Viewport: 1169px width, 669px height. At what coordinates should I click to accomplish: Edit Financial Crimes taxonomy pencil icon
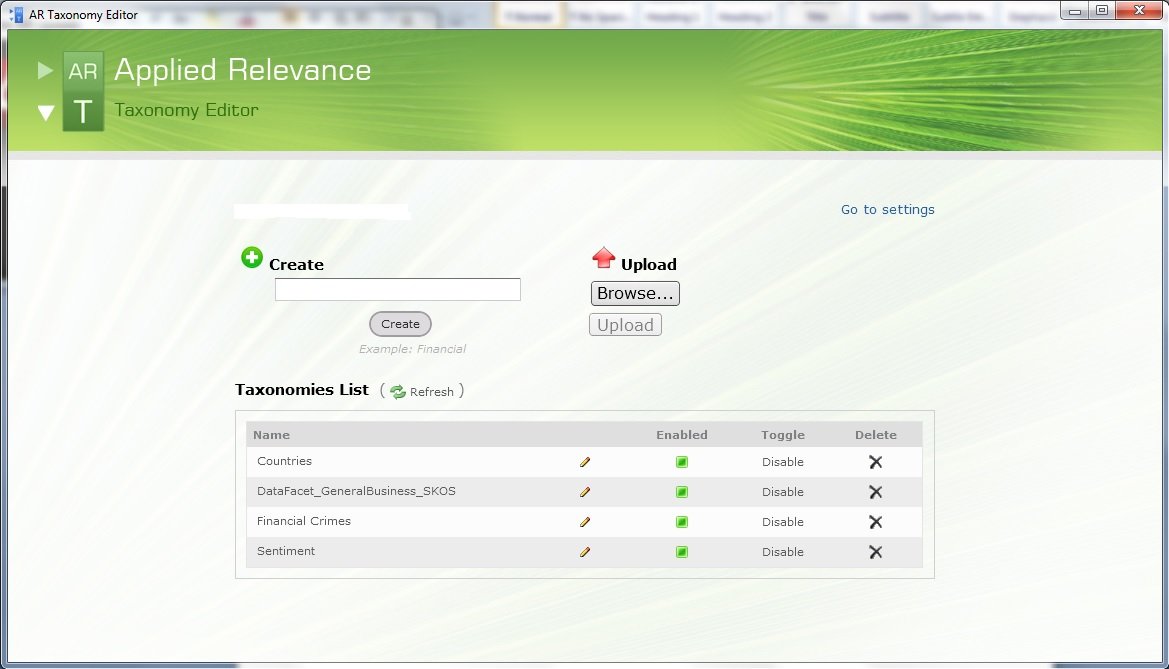585,522
